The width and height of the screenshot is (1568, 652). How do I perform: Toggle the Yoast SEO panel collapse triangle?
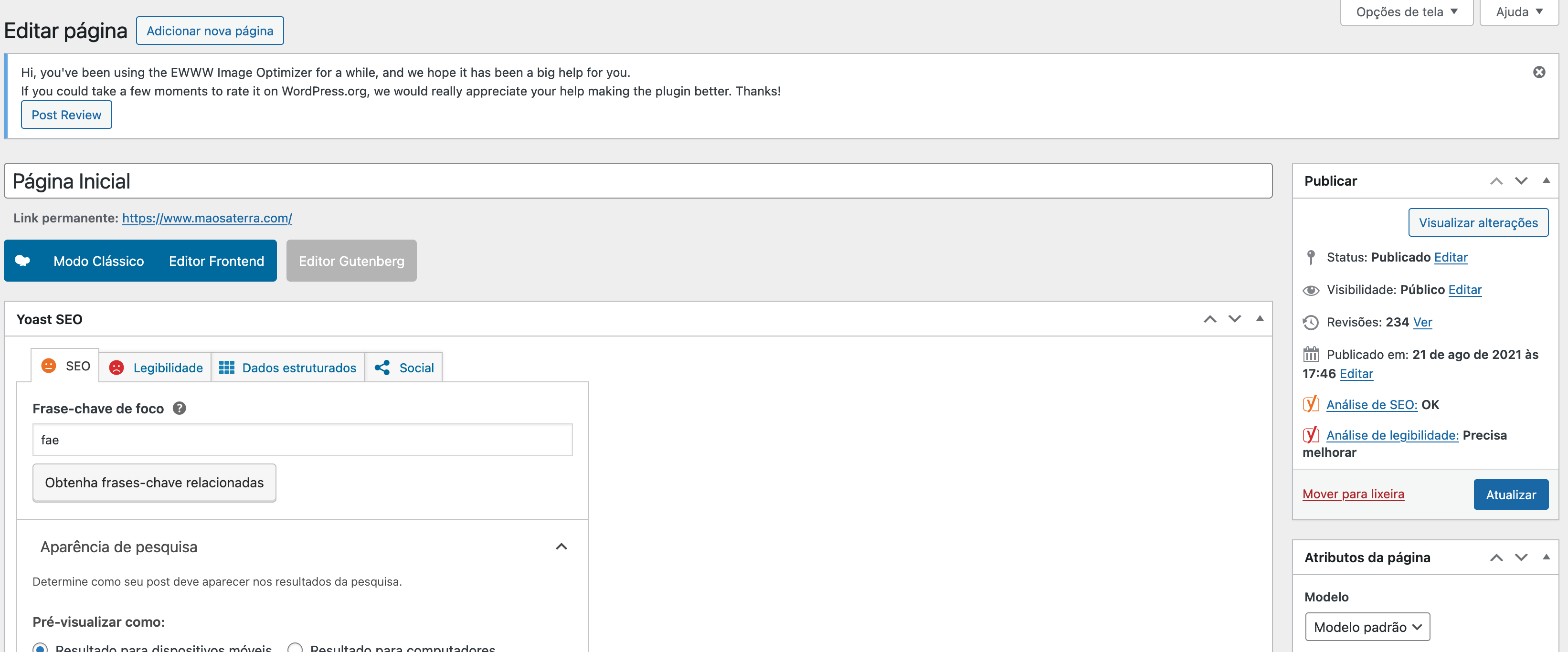(x=1260, y=318)
